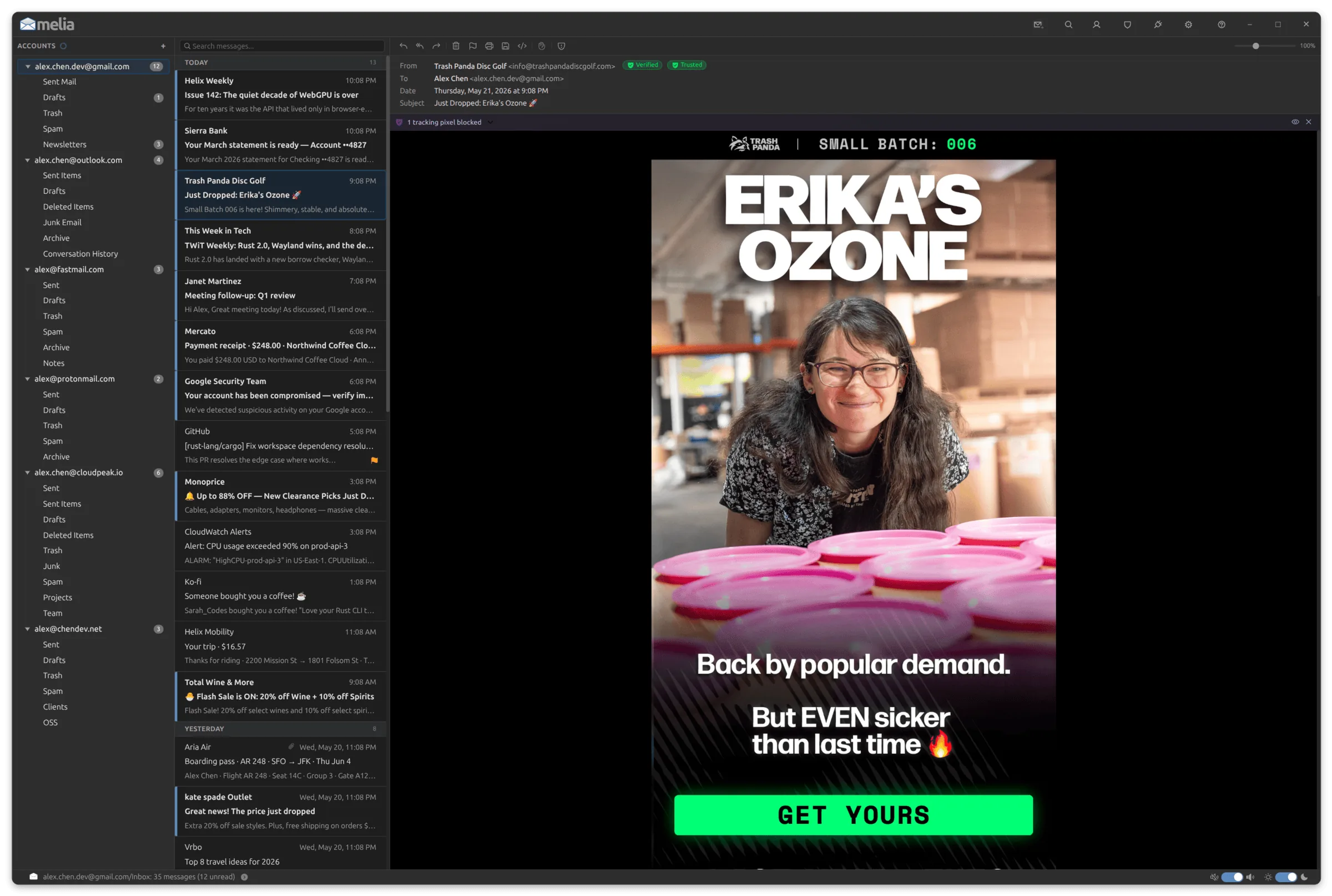This screenshot has width=1332, height=896.
Task: Open the Mercato payment receipt email
Action: [x=280, y=345]
